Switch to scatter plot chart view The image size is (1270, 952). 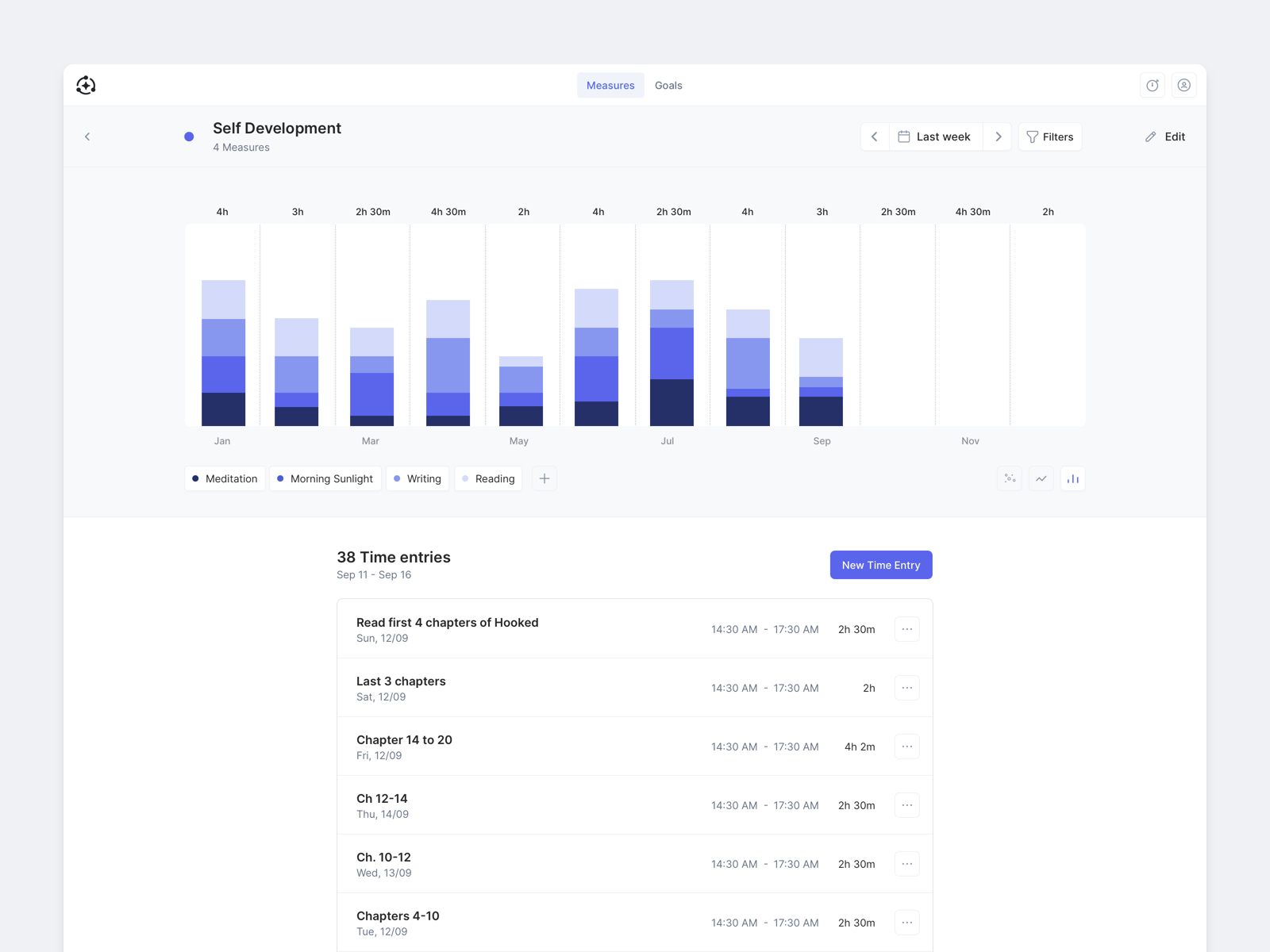(x=1009, y=478)
